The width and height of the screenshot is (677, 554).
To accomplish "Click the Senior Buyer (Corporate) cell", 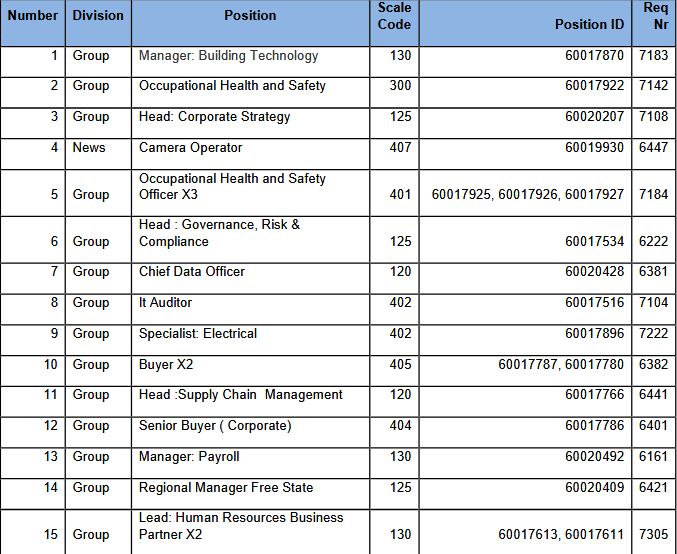I will point(250,432).
